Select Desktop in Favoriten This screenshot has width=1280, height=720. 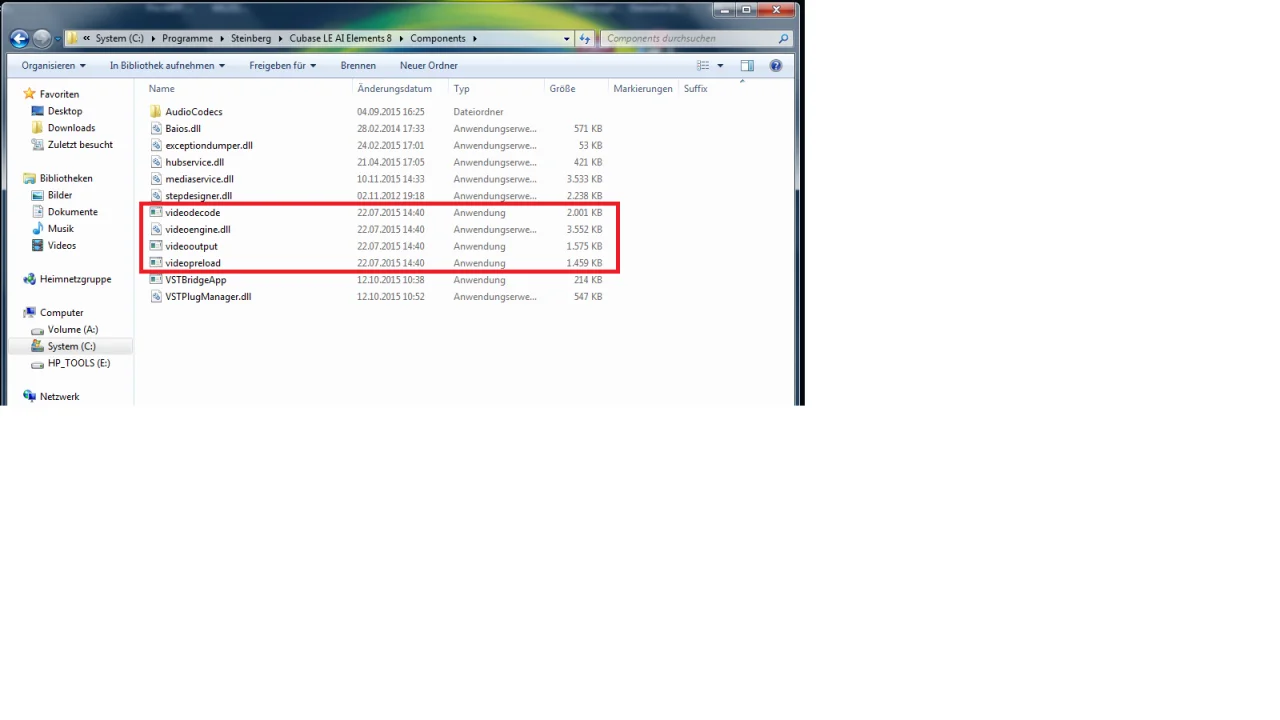65,111
